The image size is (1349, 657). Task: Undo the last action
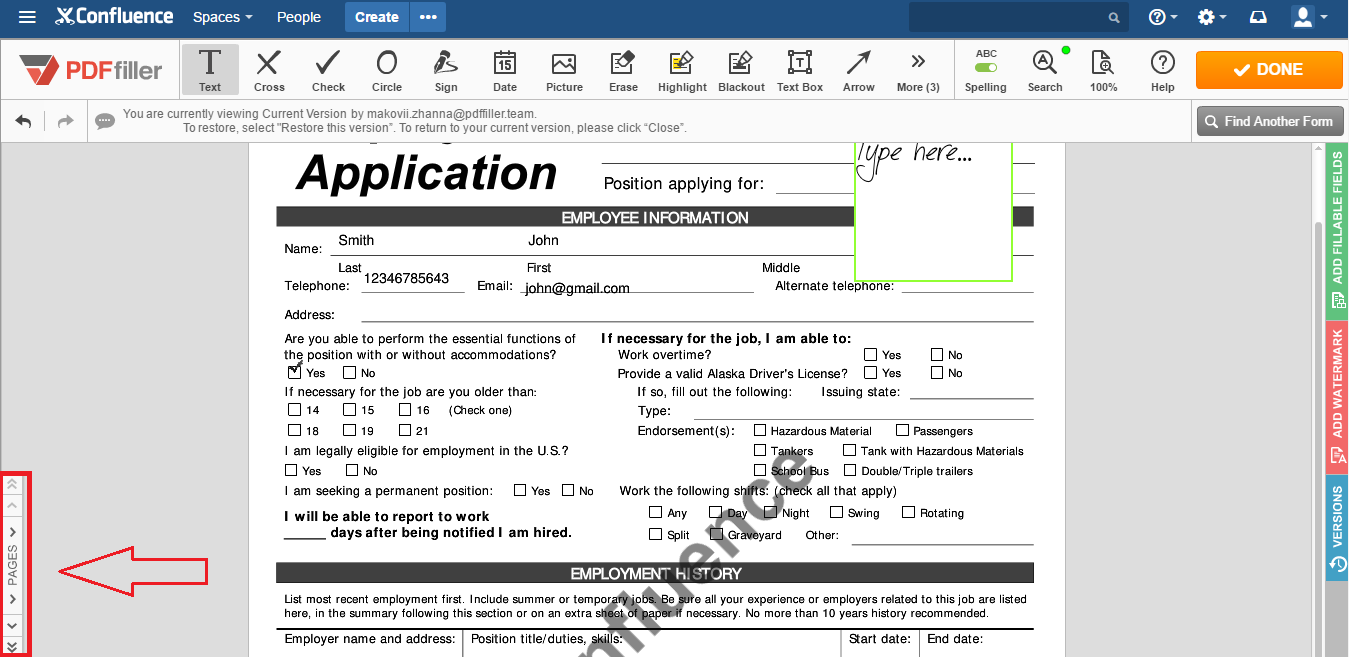pos(23,121)
